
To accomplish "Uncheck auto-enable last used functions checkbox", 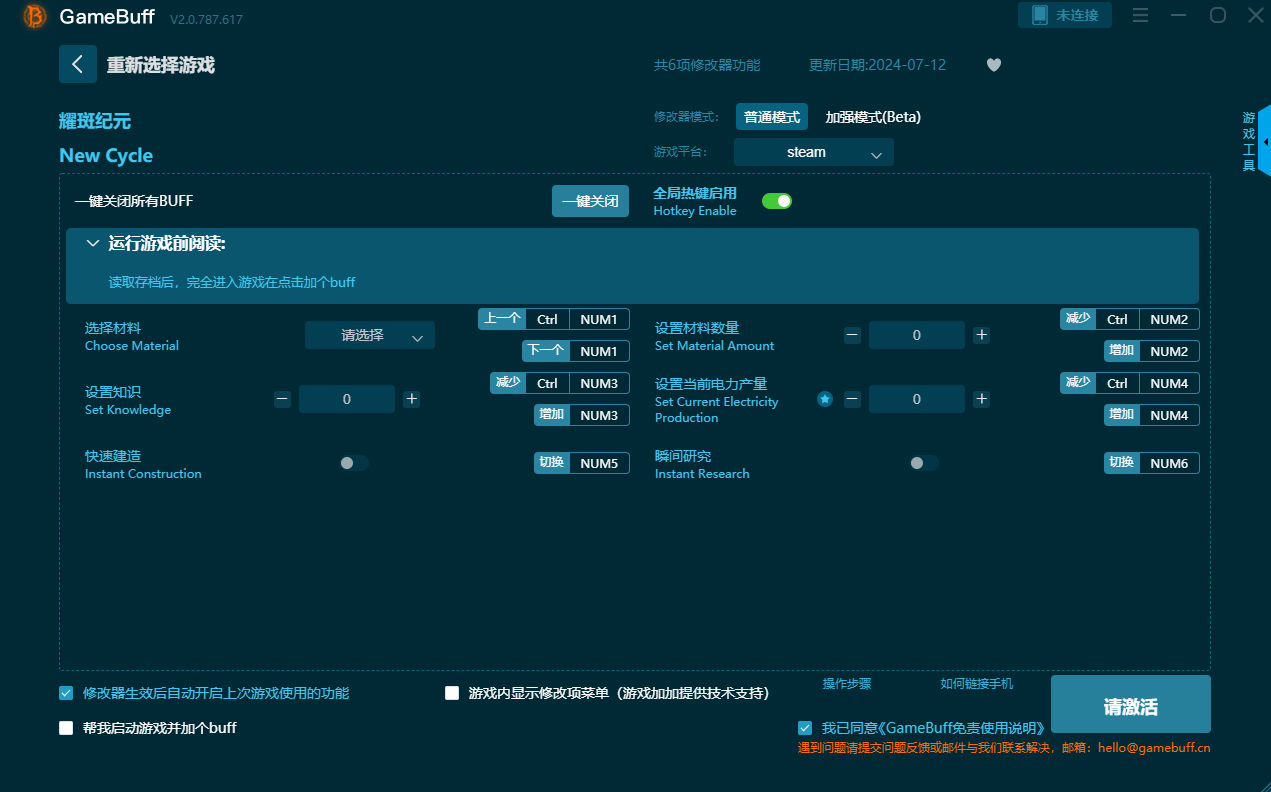I will 66,693.
